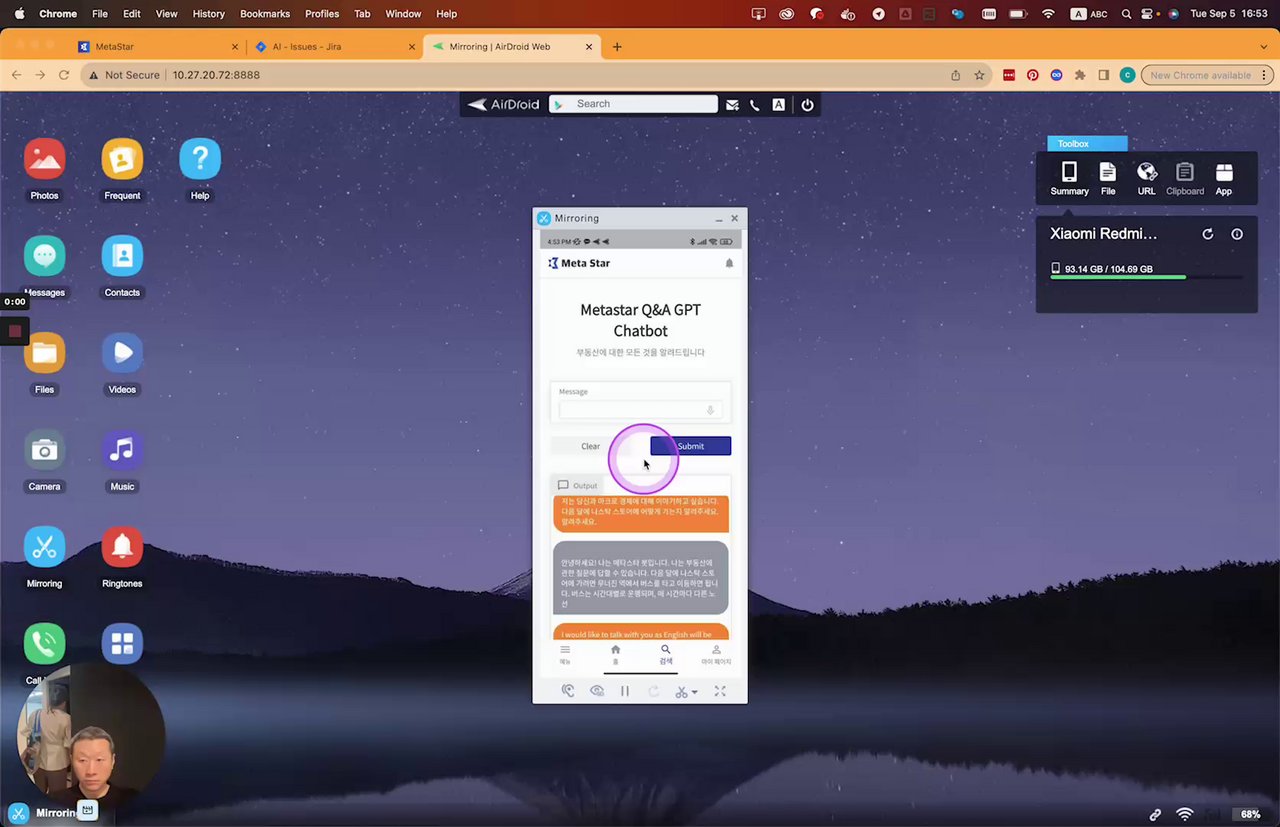
Task: Click the new message envelope icon in AirDroid bar
Action: [732, 104]
